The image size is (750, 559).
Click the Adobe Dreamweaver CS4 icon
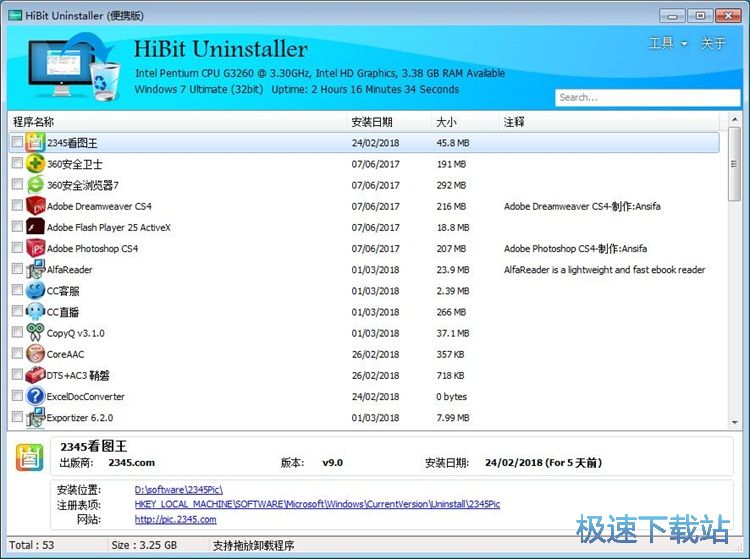click(x=35, y=206)
